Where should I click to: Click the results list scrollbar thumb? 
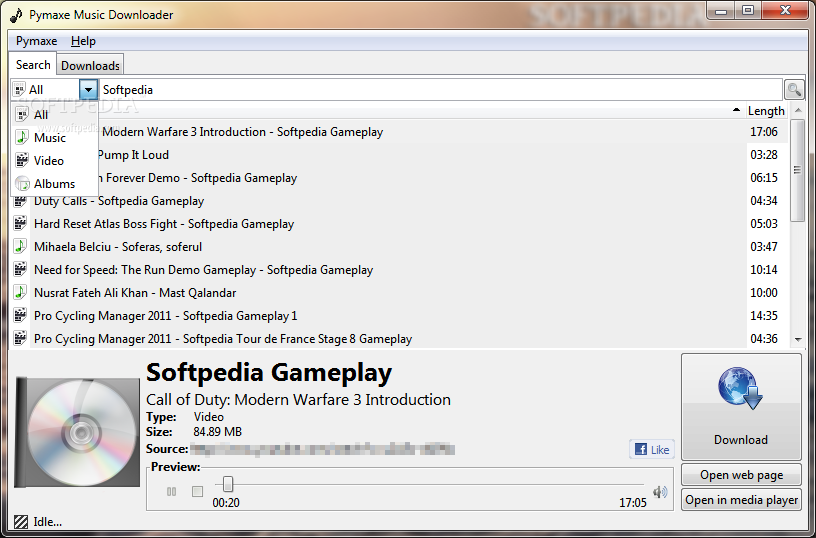pos(797,171)
